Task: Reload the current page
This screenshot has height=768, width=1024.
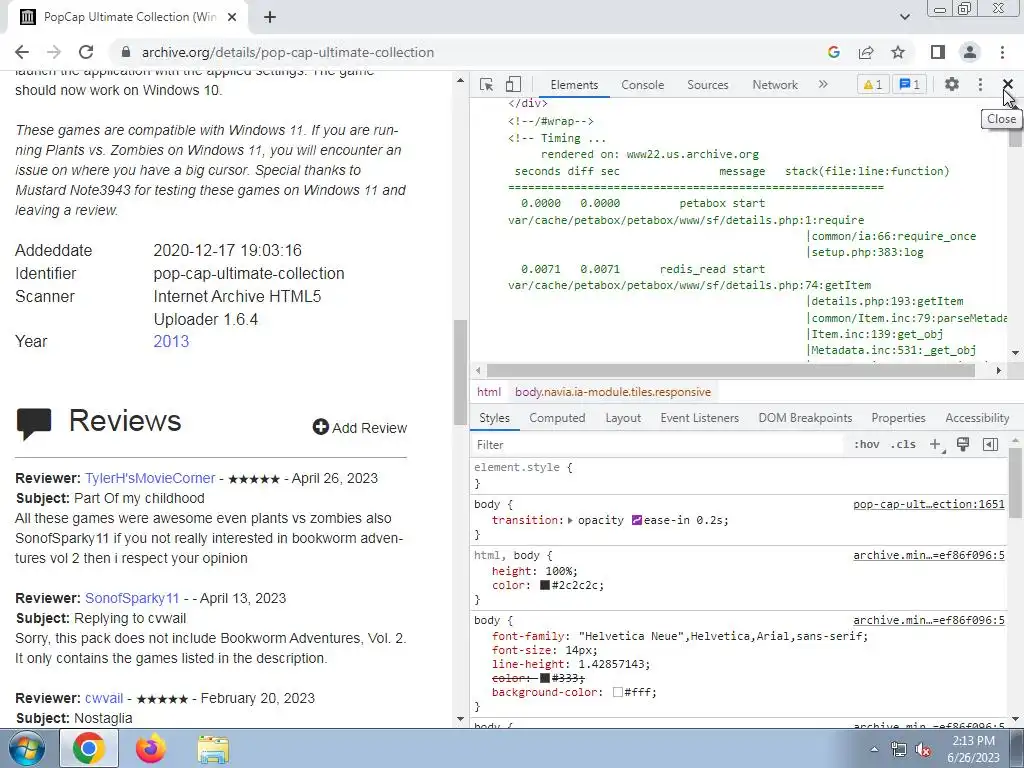Action: [x=86, y=52]
